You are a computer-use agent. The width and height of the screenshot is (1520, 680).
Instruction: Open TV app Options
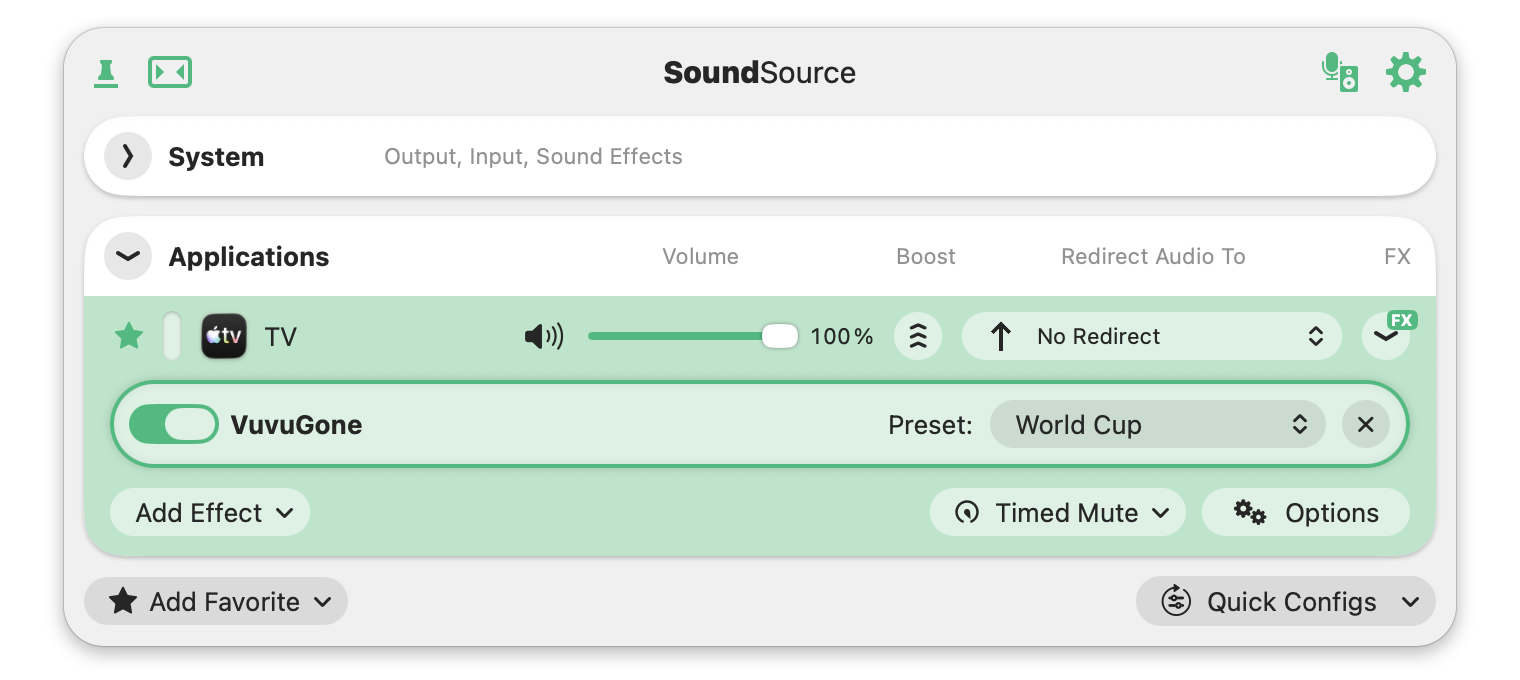point(1306,512)
